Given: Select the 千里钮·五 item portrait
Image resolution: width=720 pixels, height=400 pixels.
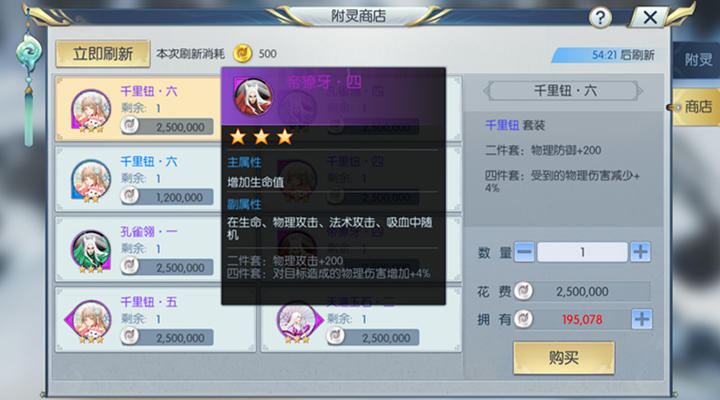Looking at the screenshot, I should click(90, 321).
